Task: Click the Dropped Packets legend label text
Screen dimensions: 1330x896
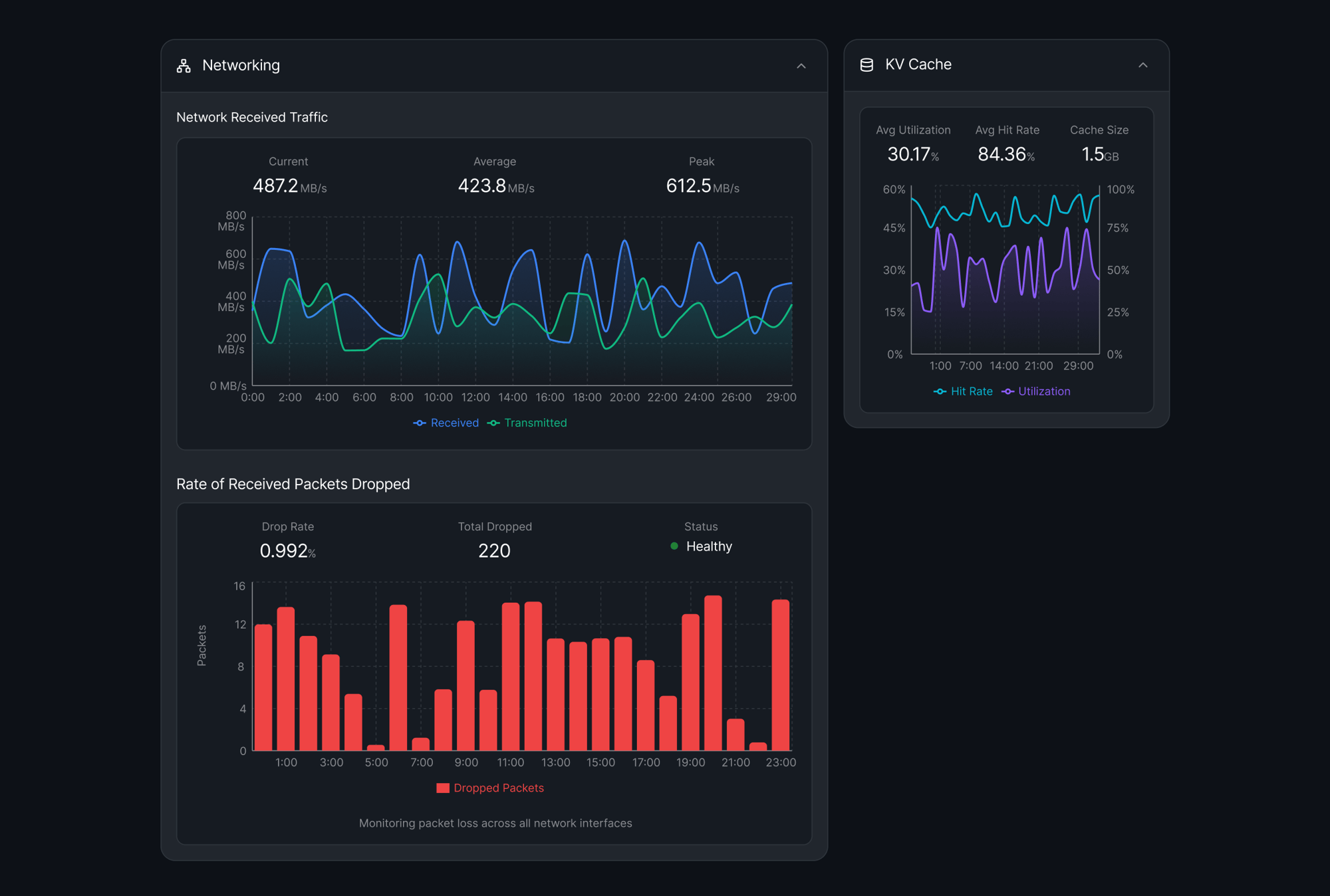Action: click(499, 788)
